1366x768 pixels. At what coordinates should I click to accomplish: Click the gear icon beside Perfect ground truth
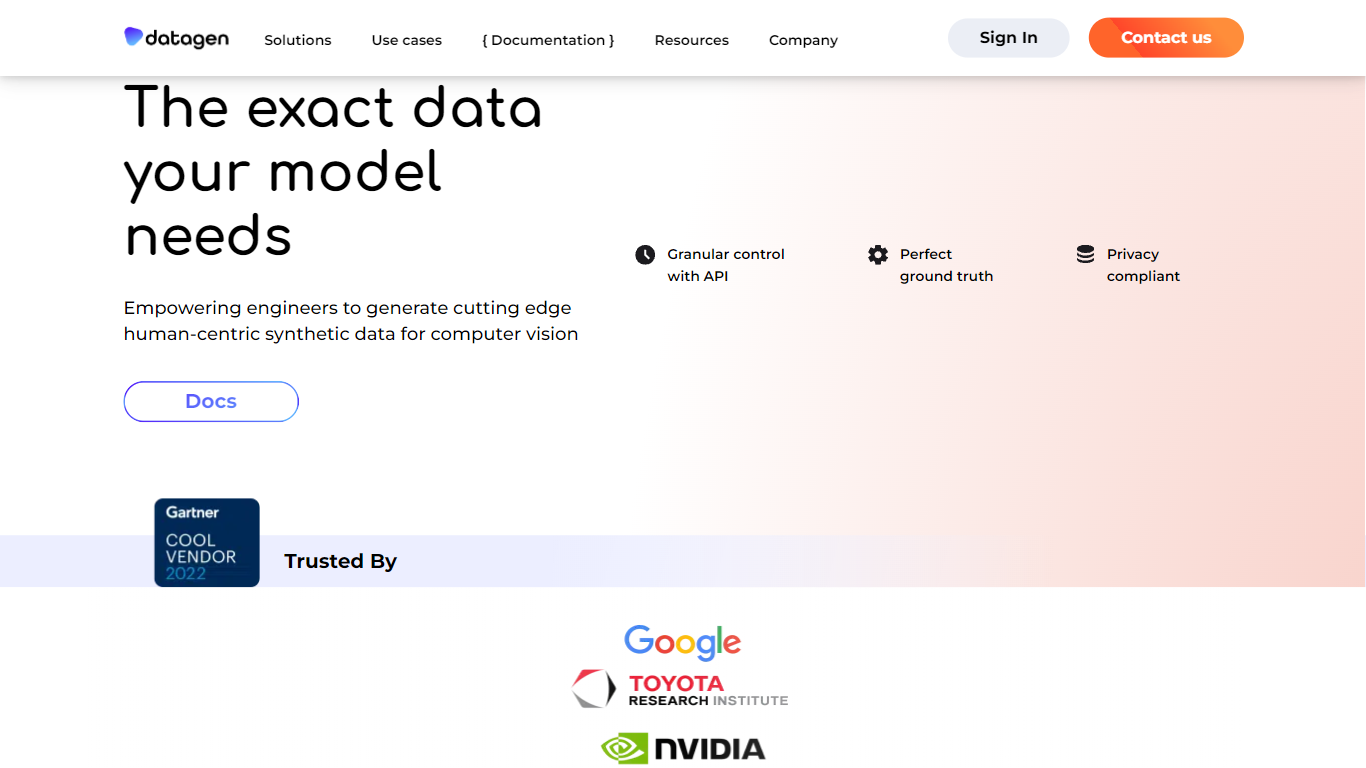click(x=878, y=255)
